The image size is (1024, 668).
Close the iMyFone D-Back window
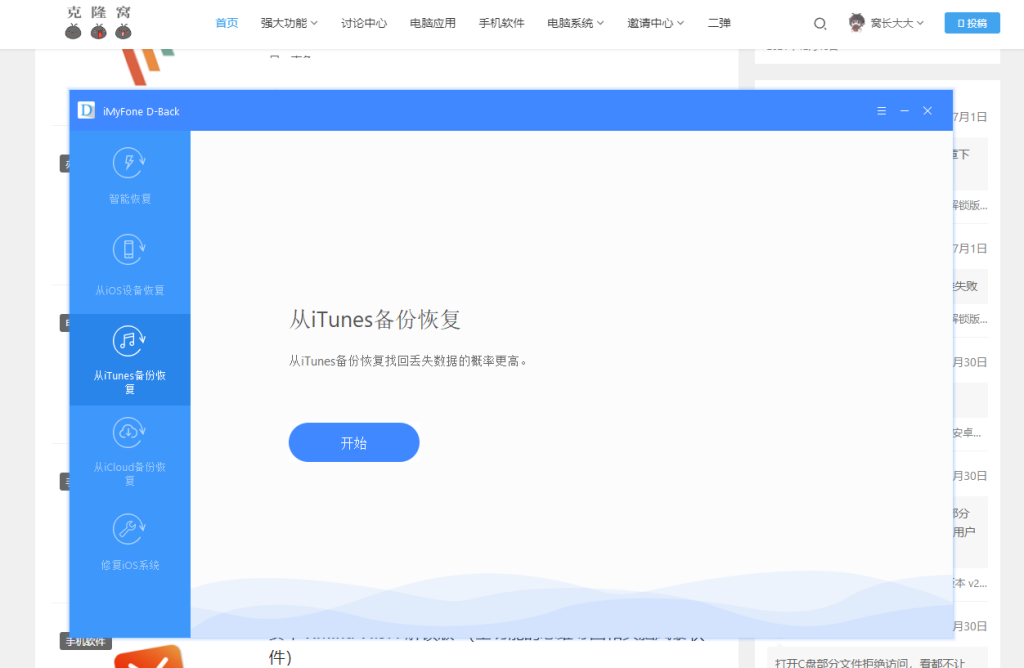pyautogui.click(x=927, y=111)
